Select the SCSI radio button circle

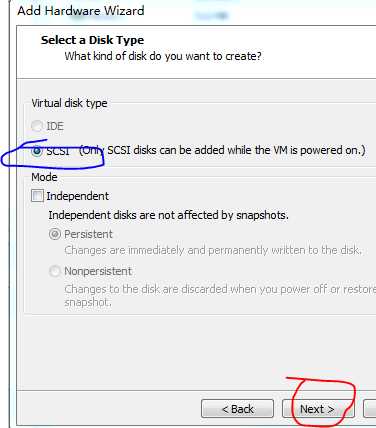[37, 151]
